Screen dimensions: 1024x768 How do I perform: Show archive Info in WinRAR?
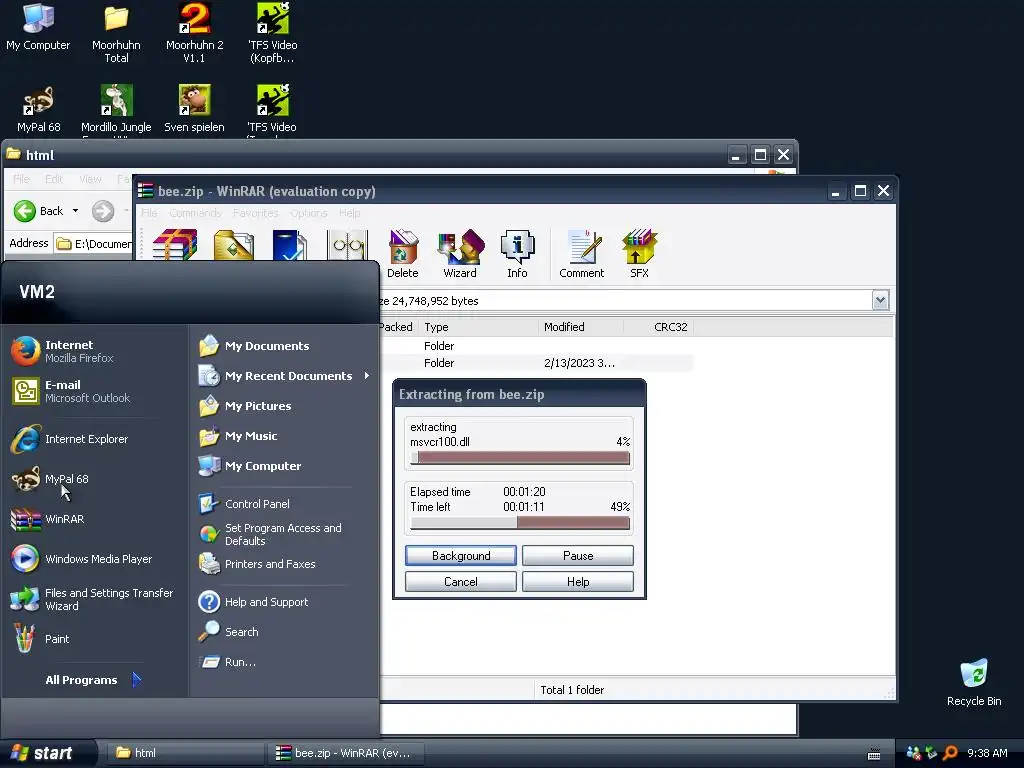click(x=517, y=253)
